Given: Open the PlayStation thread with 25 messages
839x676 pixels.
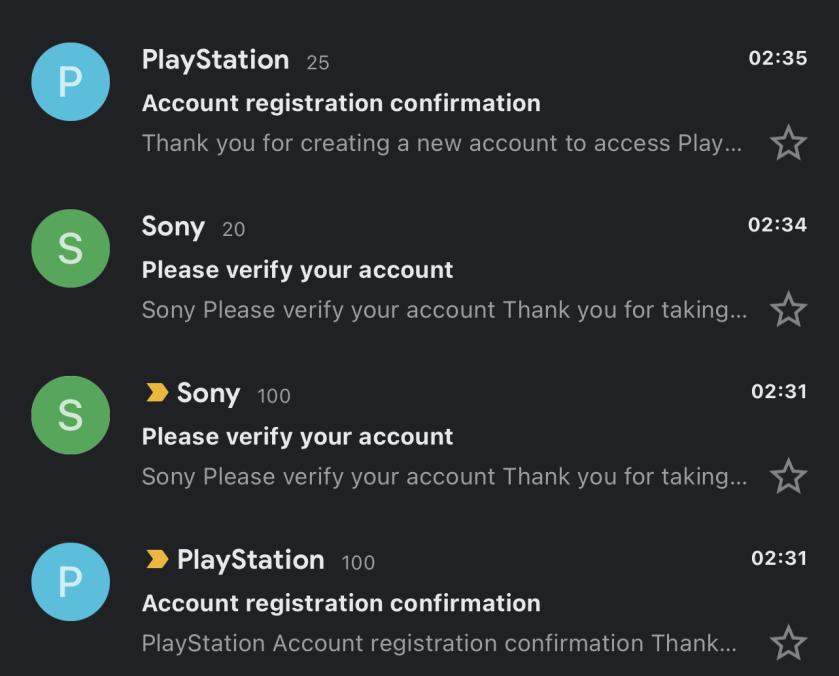Looking at the screenshot, I should click(420, 102).
